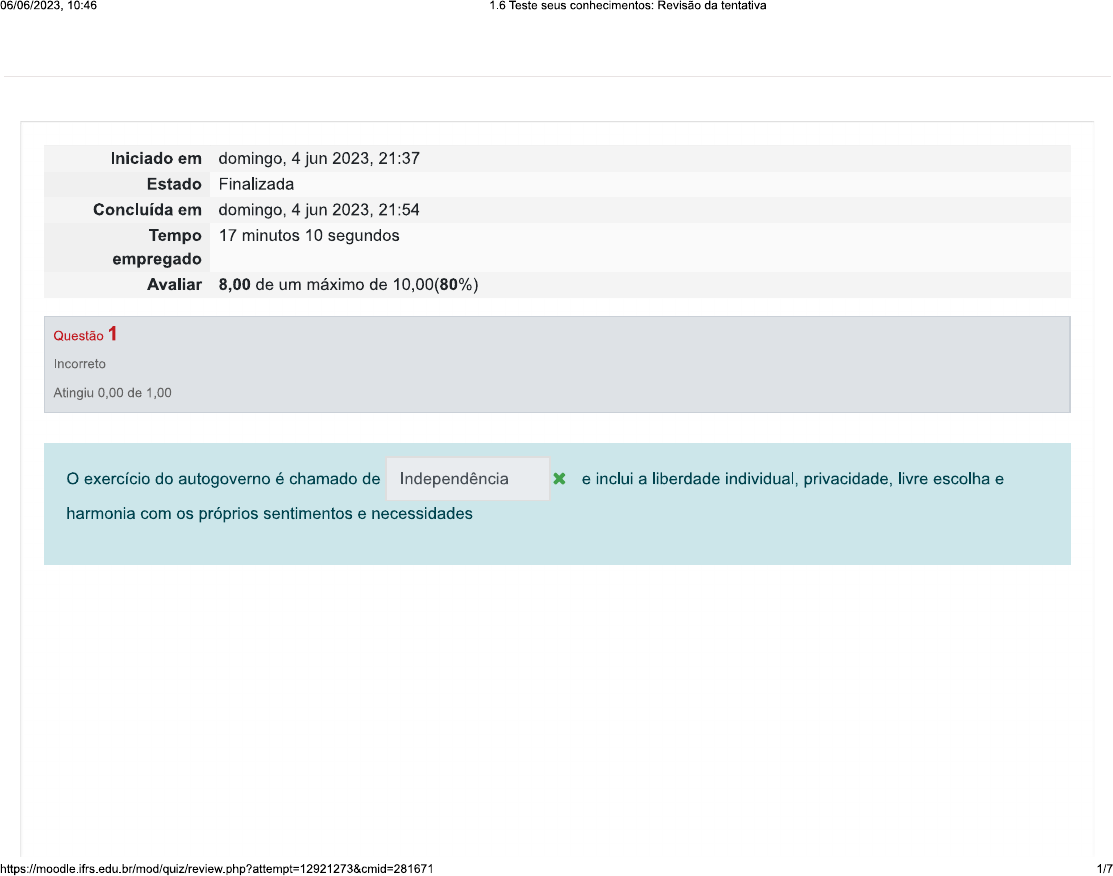Click the page title '1.6 Teste seus conhecimentos'
Viewport: 1113px width, 876px height.
click(x=569, y=6)
